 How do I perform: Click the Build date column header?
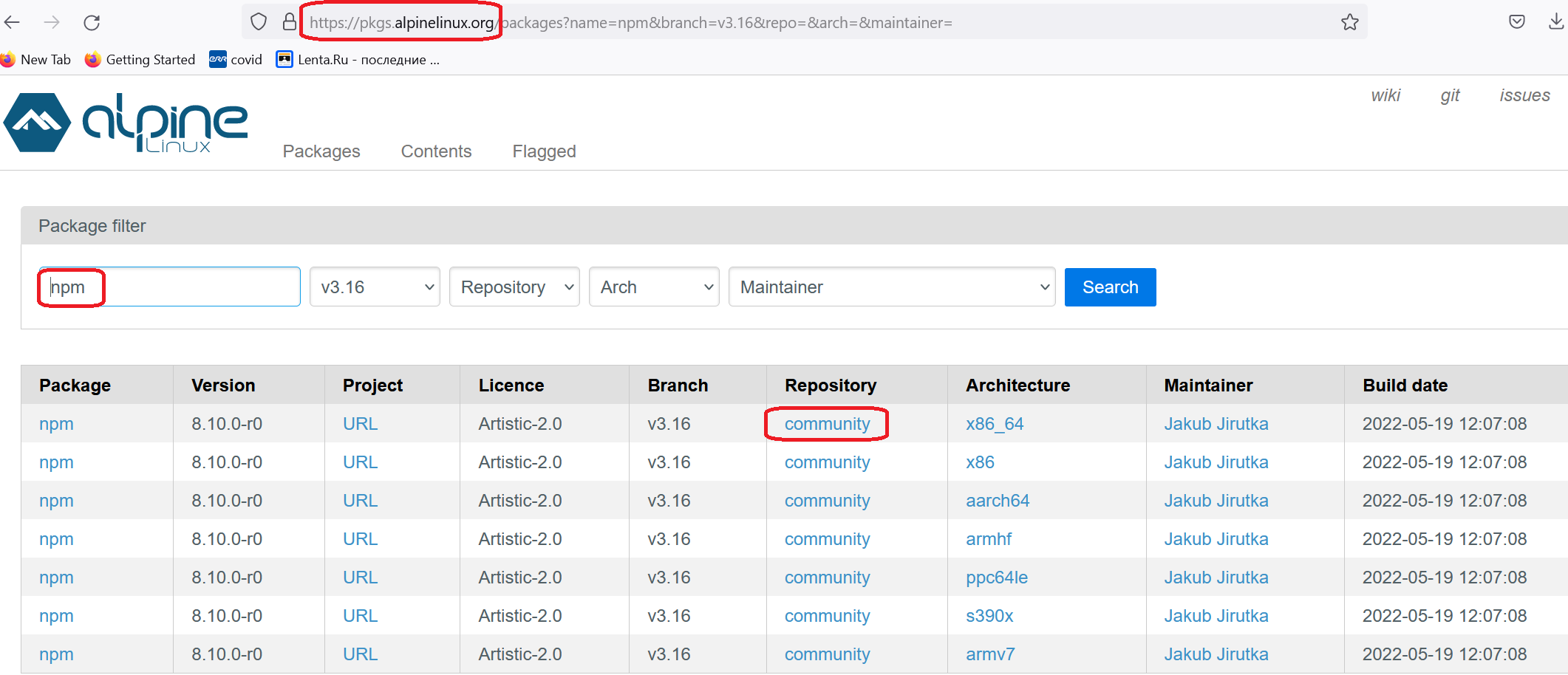pos(1405,386)
